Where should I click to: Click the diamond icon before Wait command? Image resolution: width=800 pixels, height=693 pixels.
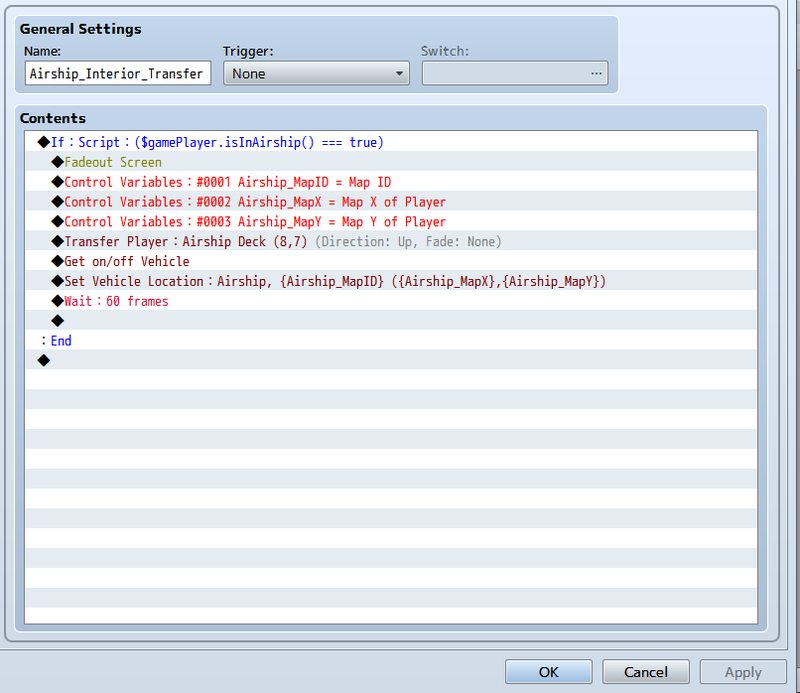[57, 301]
